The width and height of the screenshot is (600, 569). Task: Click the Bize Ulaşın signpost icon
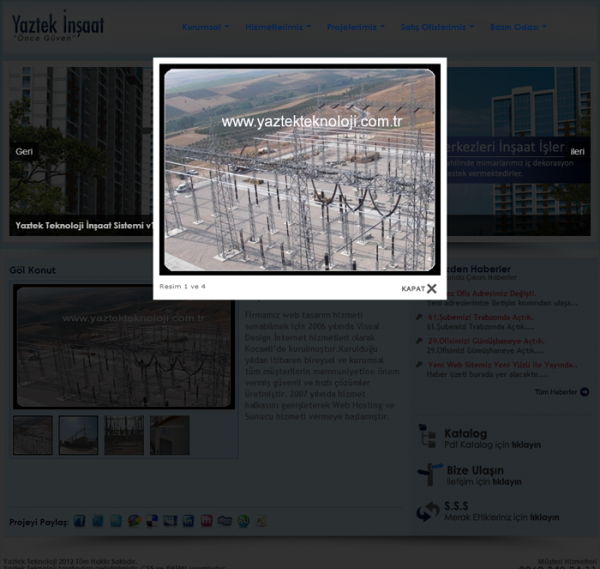[429, 474]
